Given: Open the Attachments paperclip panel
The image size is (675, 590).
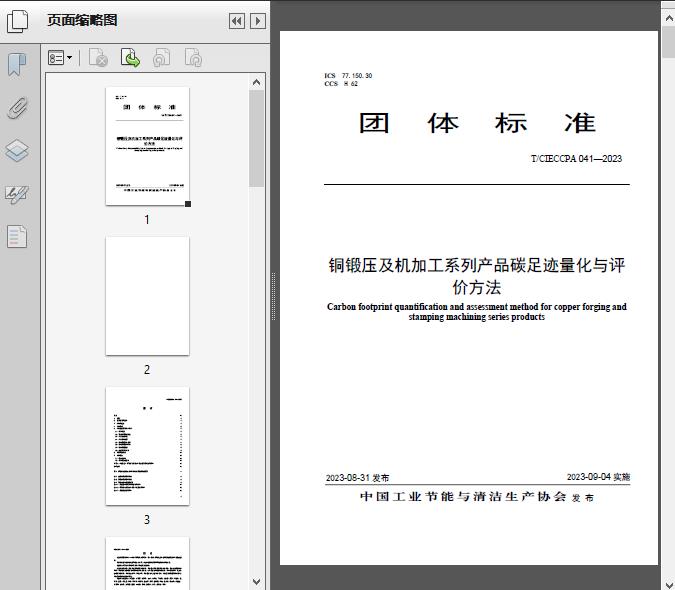Looking at the screenshot, I should [17, 108].
